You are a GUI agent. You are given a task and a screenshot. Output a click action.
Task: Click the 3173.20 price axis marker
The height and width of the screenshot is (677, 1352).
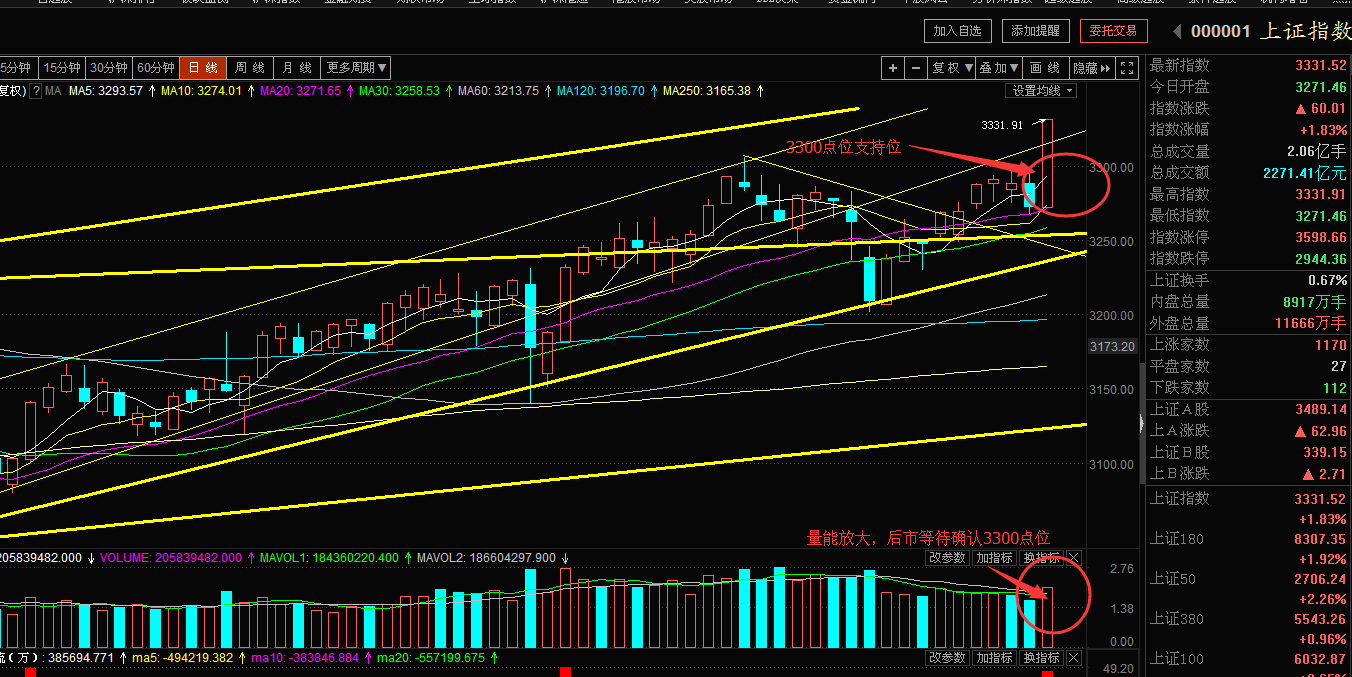1115,346
